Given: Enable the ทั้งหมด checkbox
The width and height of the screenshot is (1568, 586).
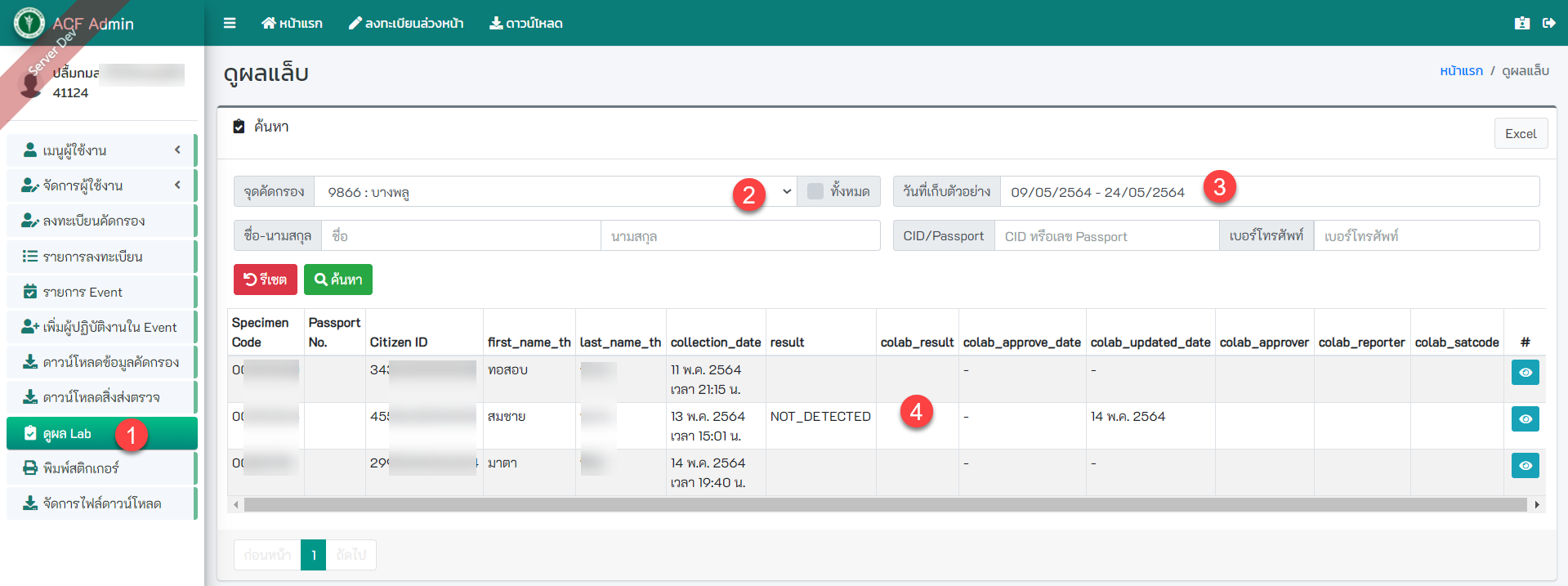Looking at the screenshot, I should pos(815,191).
